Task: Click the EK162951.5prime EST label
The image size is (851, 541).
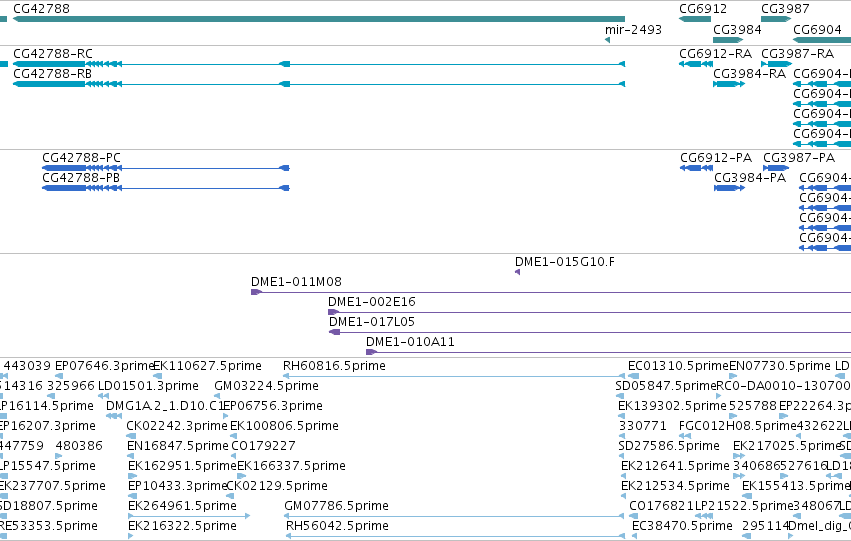Action: tap(182, 466)
